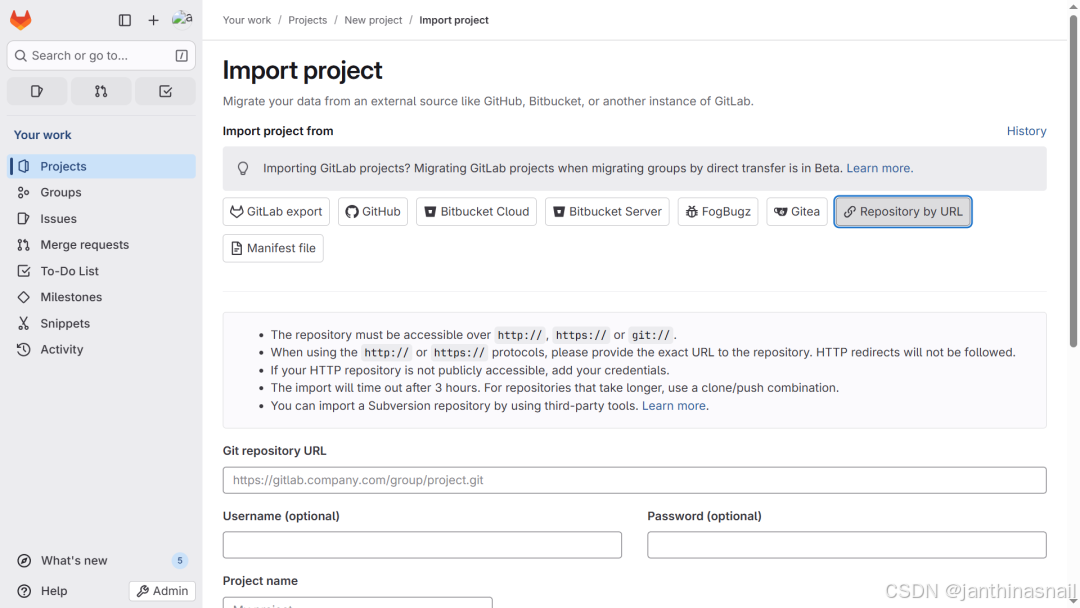This screenshot has width=1080, height=608.
Task: Select the Gitea import button
Action: (797, 211)
